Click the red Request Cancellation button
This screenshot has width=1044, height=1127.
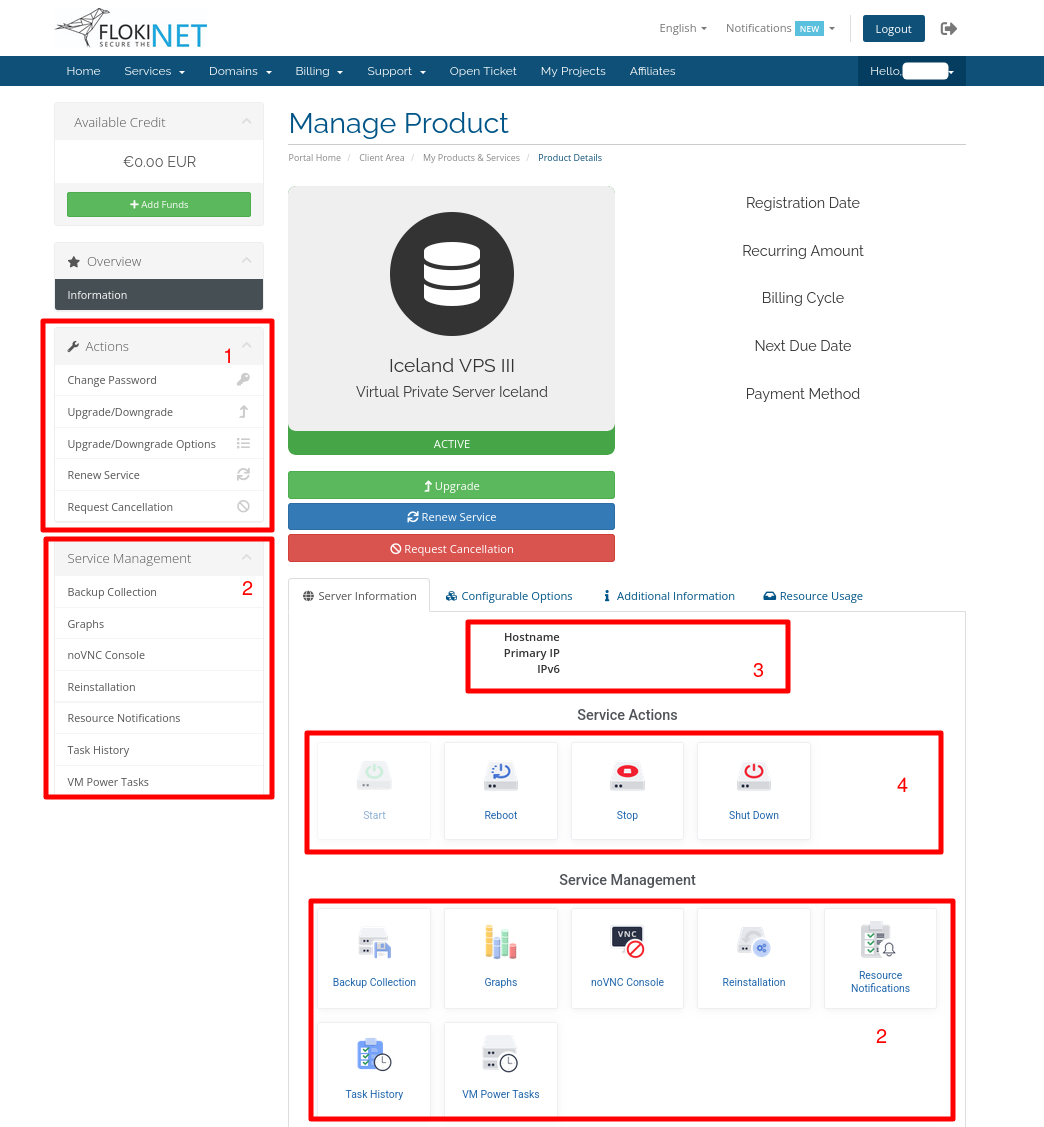451,549
